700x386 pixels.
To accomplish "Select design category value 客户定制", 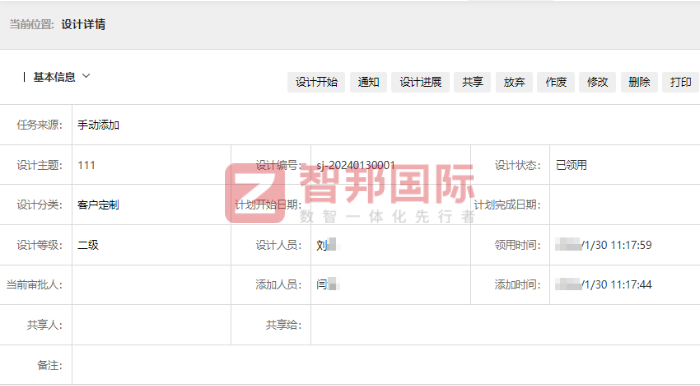I will coord(98,205).
